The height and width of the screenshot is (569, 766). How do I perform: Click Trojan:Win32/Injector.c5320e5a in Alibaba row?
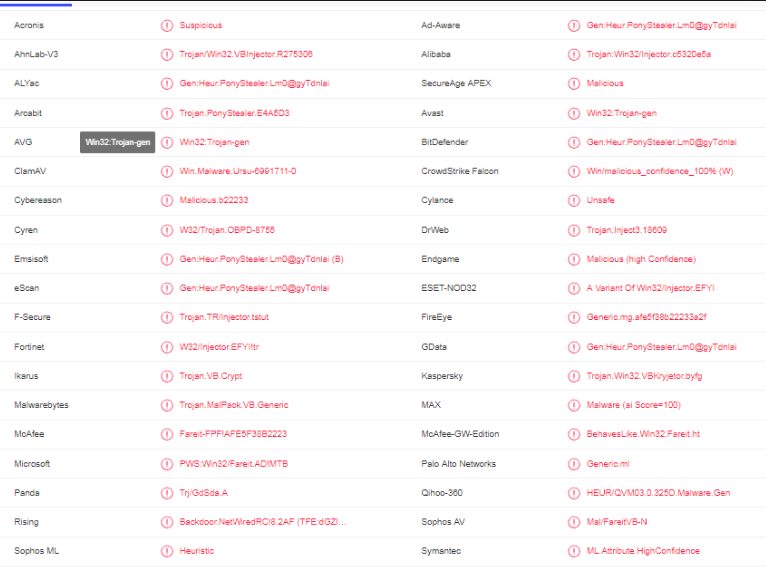click(649, 54)
